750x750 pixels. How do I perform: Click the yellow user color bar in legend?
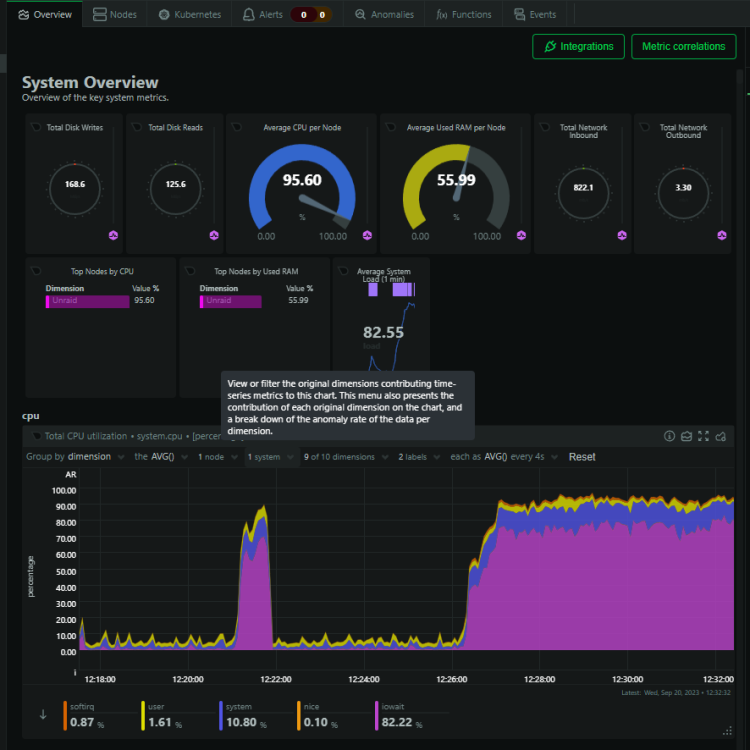point(143,716)
